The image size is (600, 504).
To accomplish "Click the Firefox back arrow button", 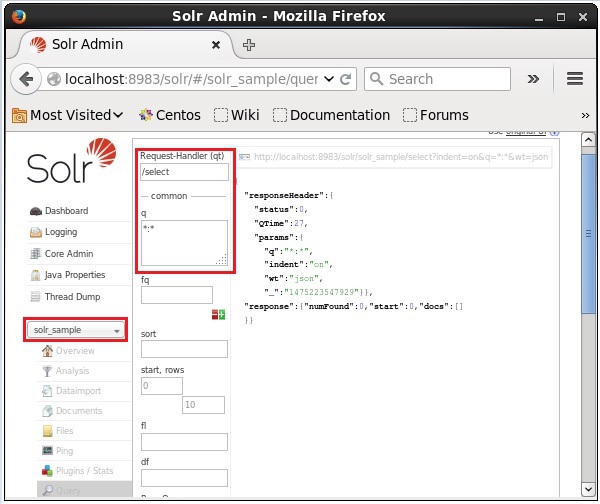I will pos(27,79).
